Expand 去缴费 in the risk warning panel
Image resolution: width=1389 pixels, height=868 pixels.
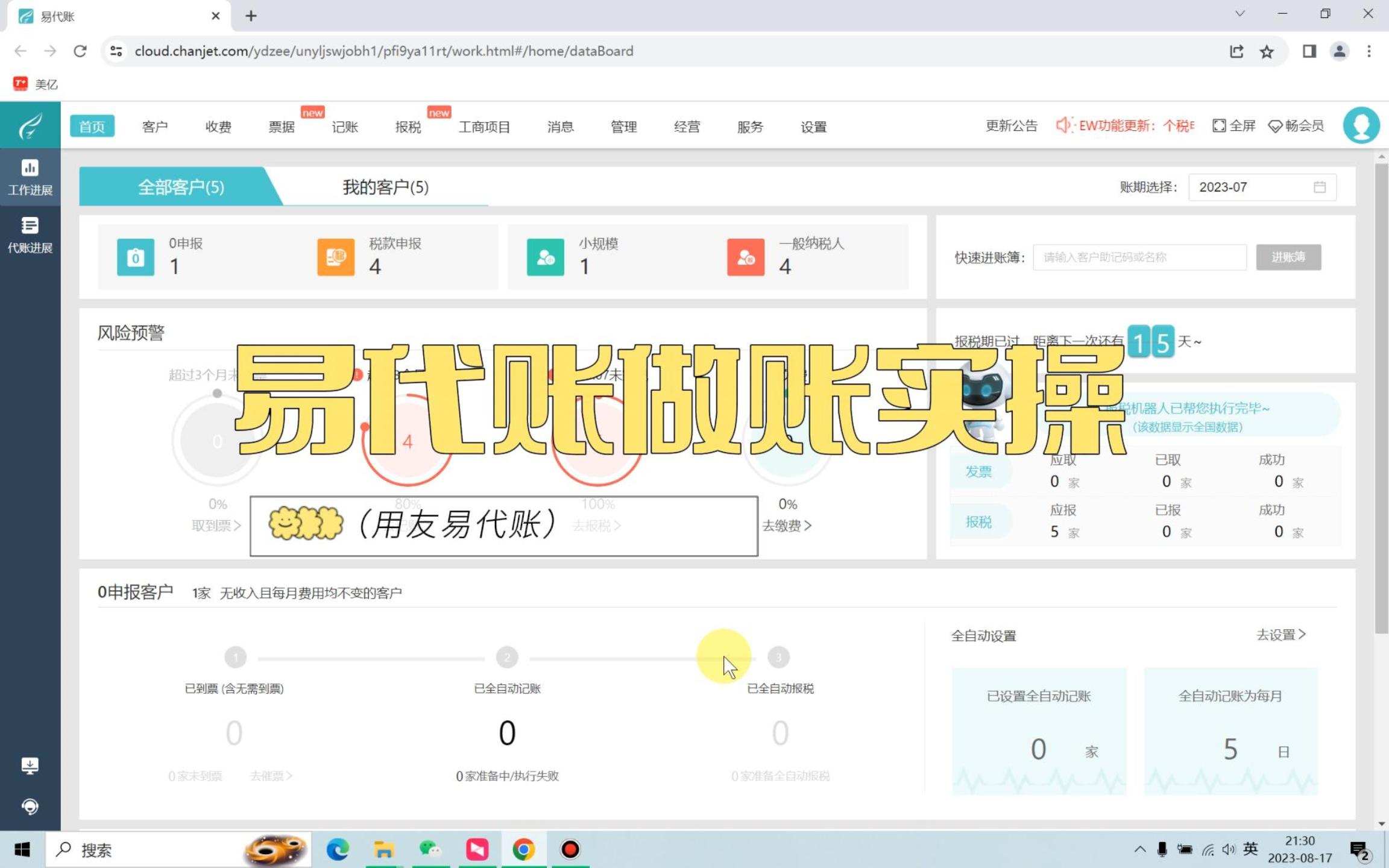click(x=786, y=526)
